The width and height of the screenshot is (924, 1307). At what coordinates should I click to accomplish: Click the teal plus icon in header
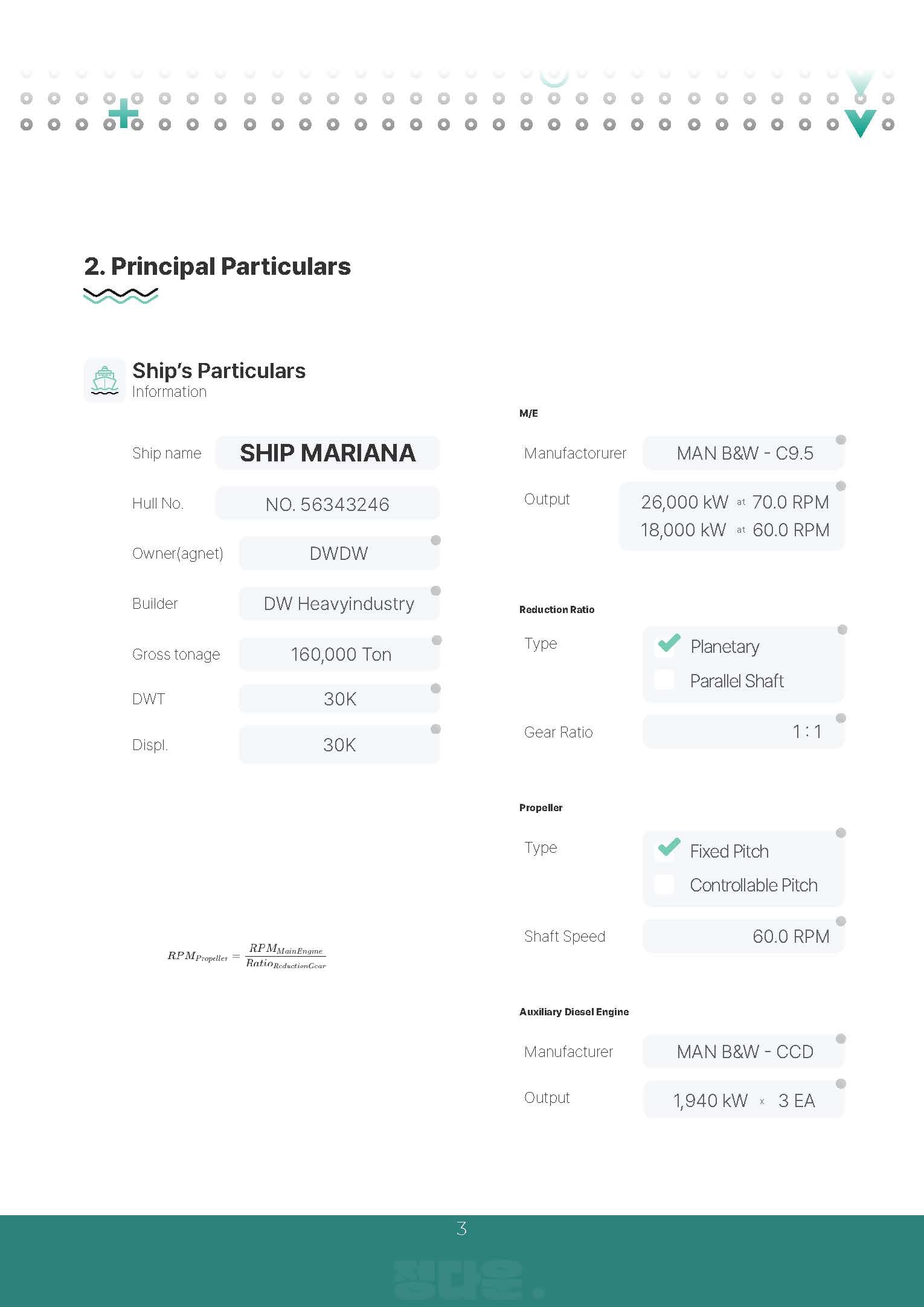[123, 113]
